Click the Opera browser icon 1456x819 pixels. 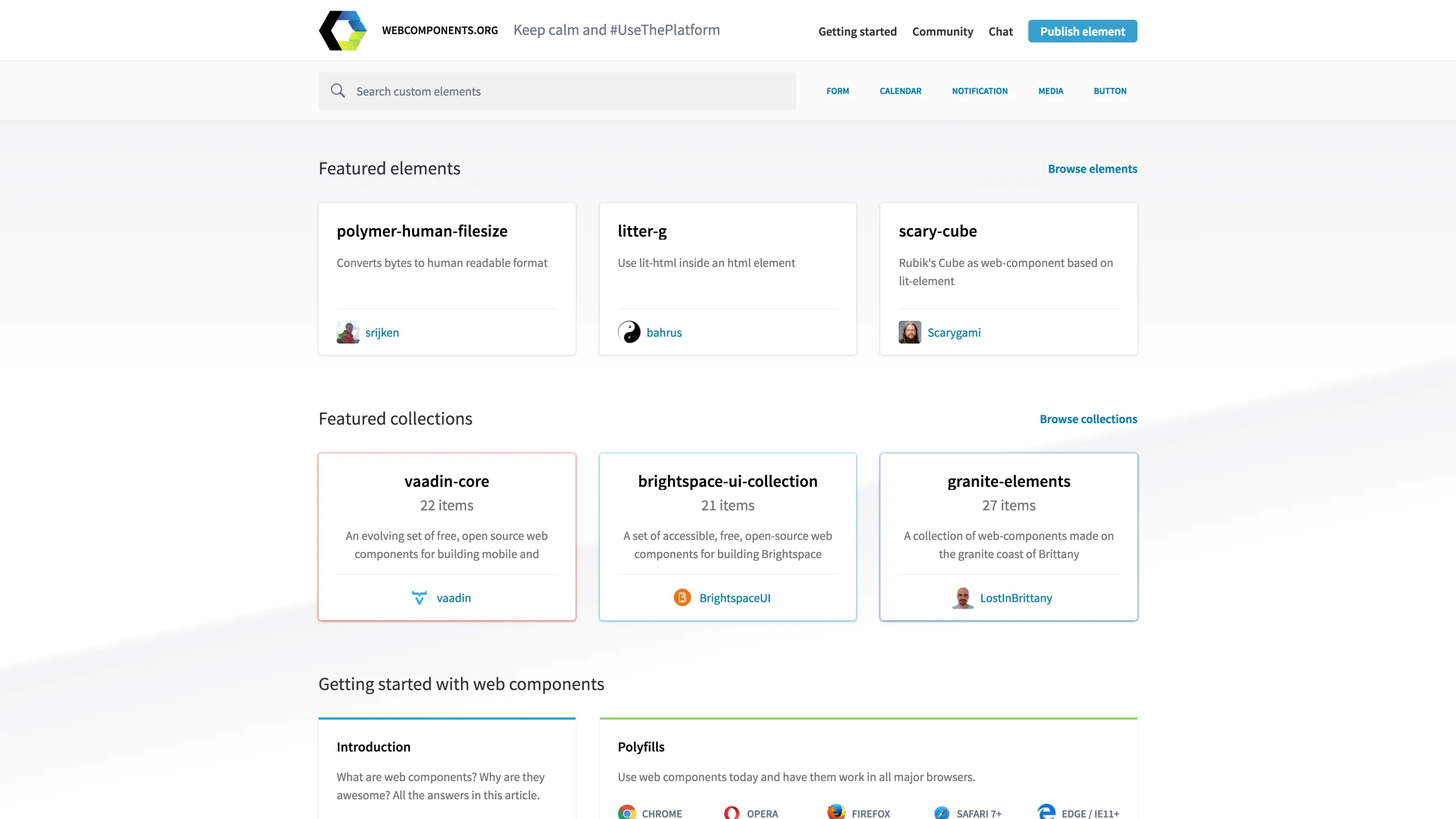pyautogui.click(x=732, y=813)
